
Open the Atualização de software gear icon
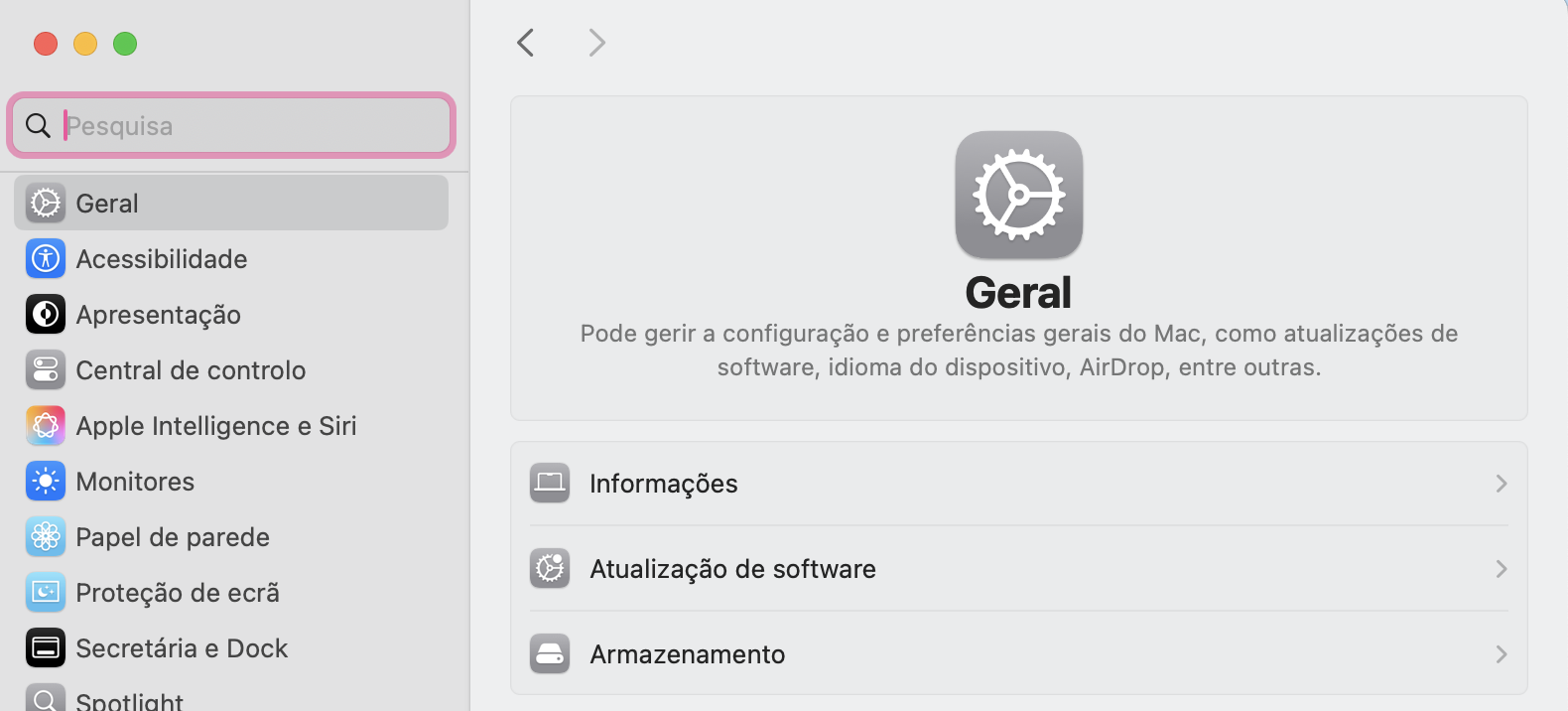(x=550, y=568)
